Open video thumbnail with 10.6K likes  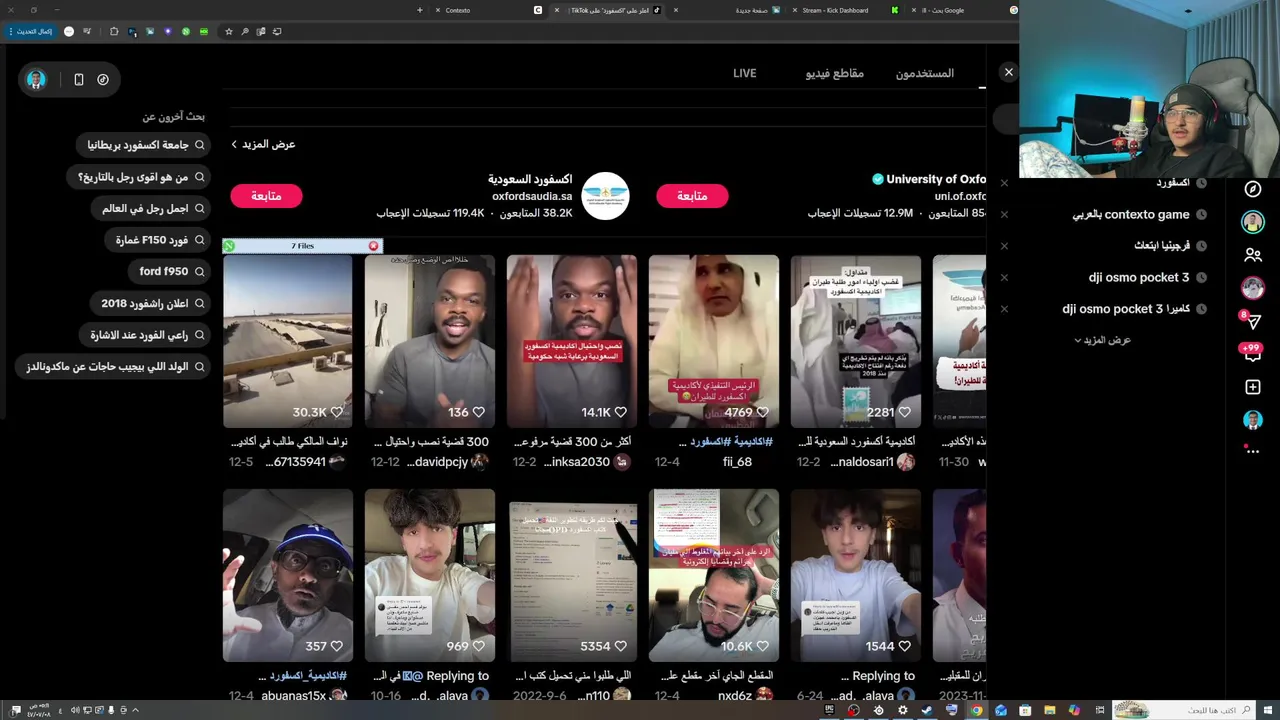[x=714, y=575]
